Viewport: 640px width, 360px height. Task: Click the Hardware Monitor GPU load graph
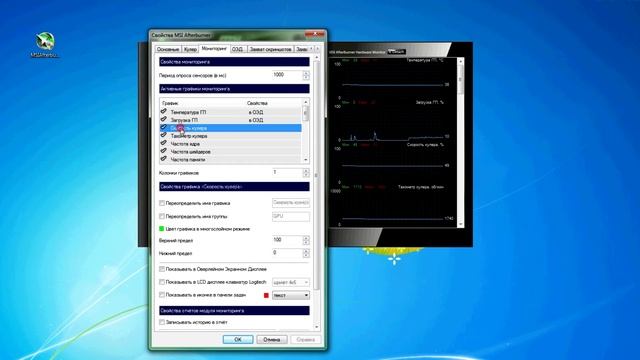[x=392, y=122]
